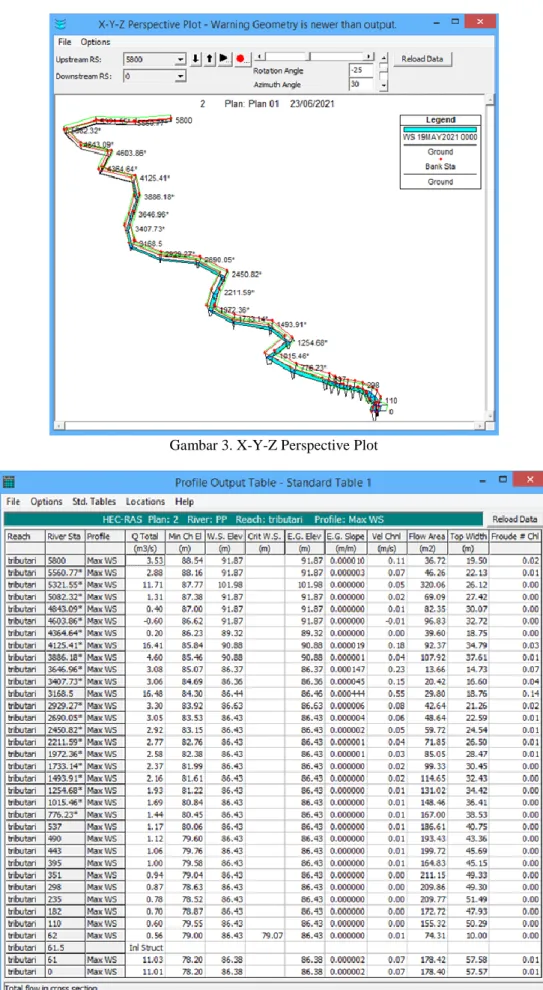Viewport: 543px width, 990px height.
Task: Click Reload Data in Profile Output Table
Action: point(515,519)
